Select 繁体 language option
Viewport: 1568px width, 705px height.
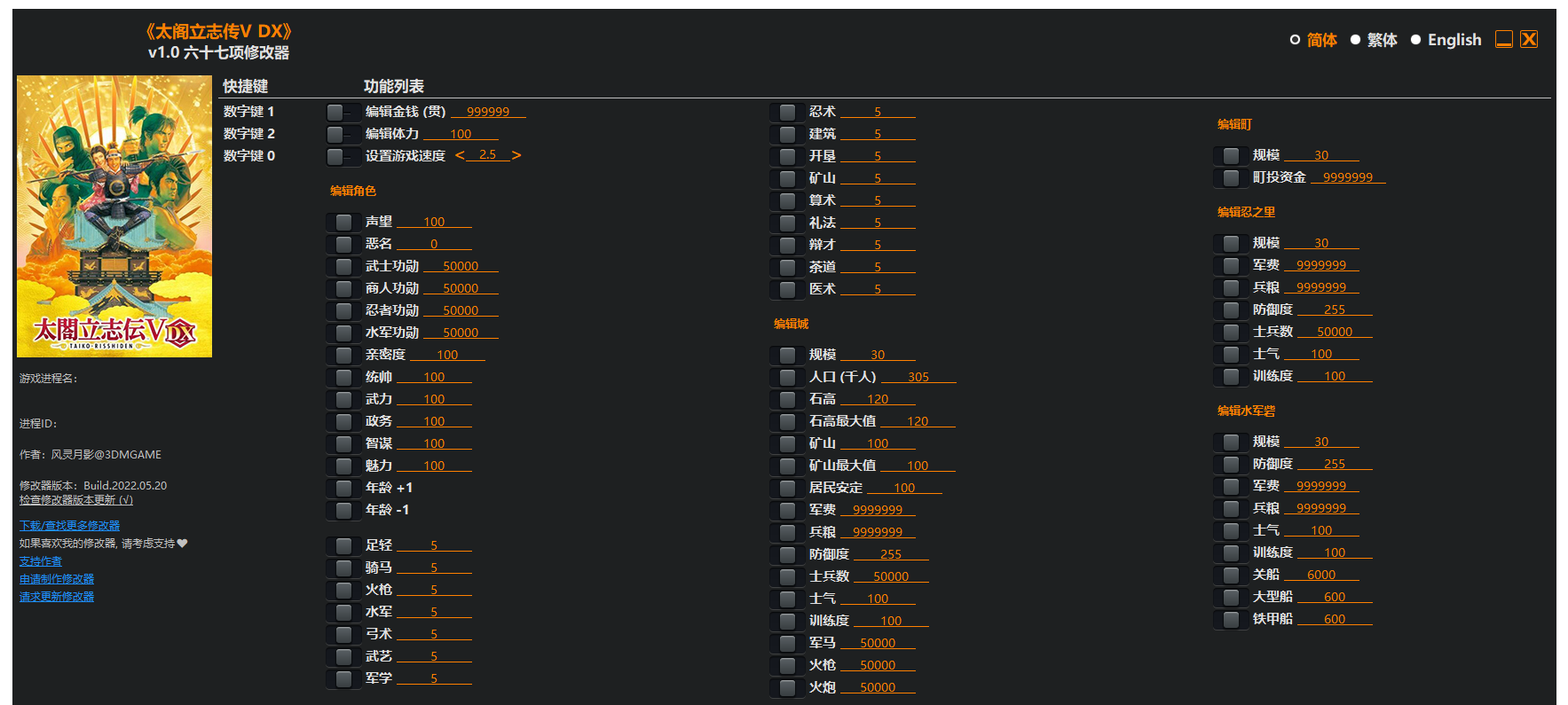click(1374, 40)
